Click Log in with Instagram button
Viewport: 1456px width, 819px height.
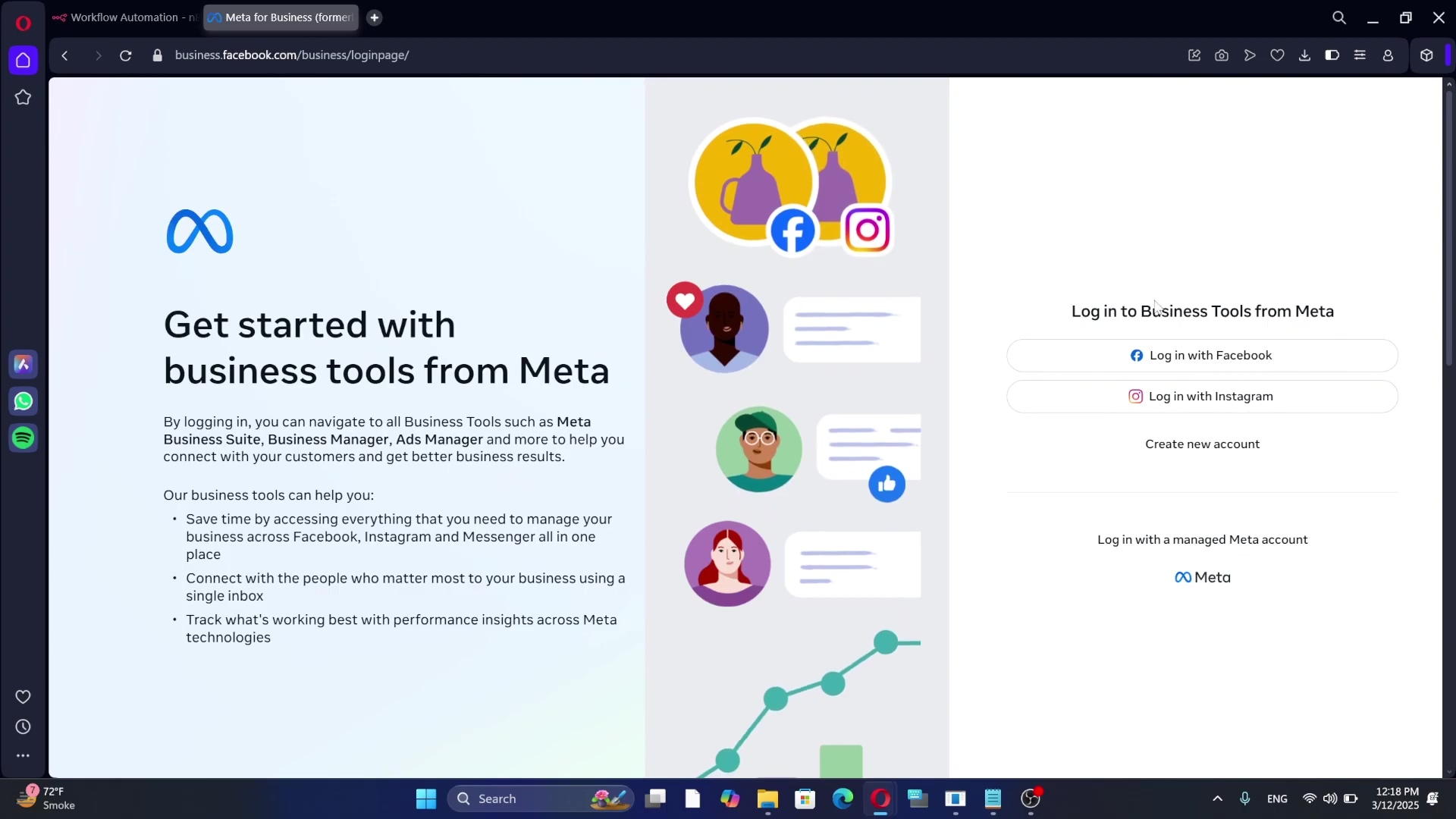point(1202,397)
